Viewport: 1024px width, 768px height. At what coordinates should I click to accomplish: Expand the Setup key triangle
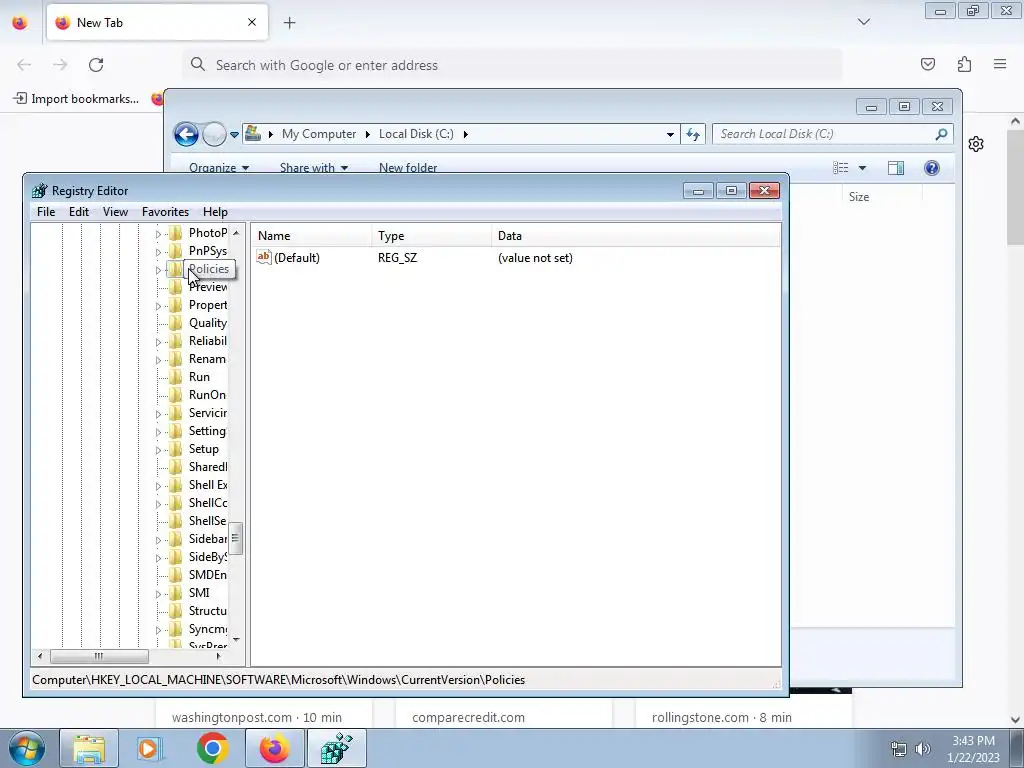tap(158, 450)
